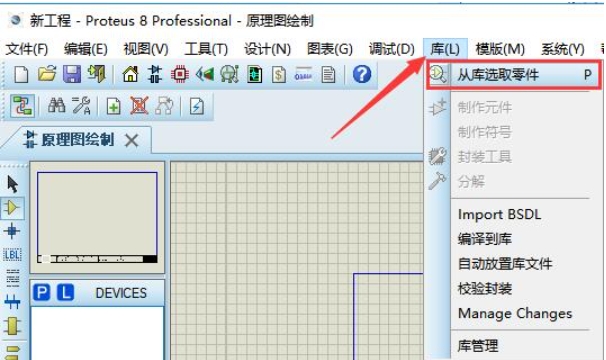Open Bill of Materials dollar icon
This screenshot has height=360, width=606.
(278, 74)
